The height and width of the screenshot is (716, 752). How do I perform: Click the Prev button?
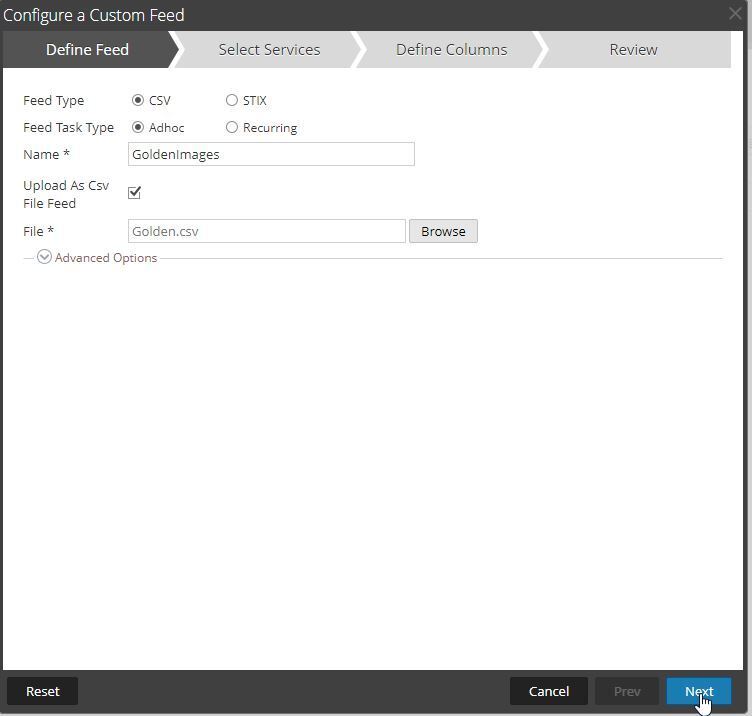click(x=627, y=691)
